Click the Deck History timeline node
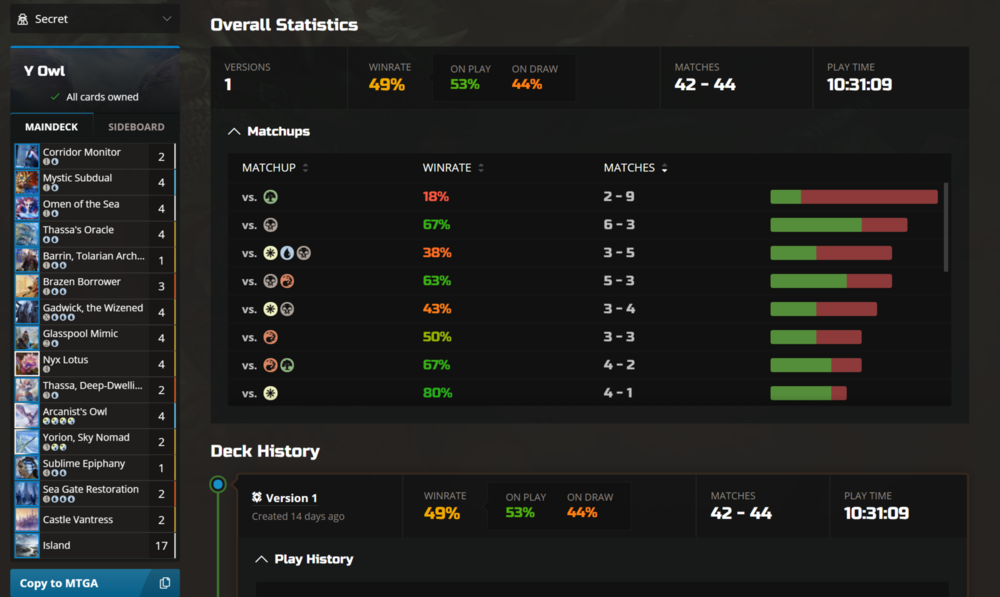Viewport: 1000px width, 597px height. click(218, 485)
